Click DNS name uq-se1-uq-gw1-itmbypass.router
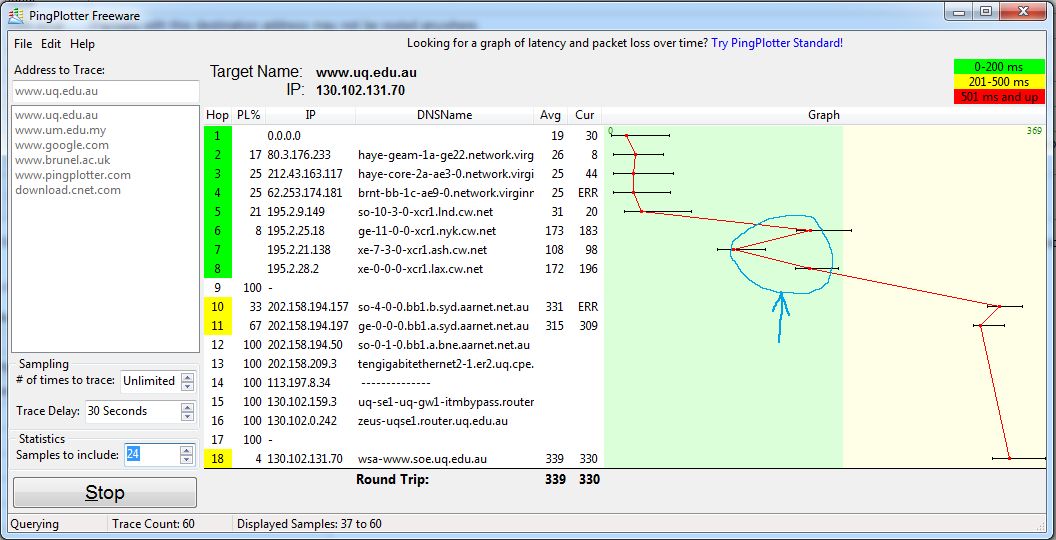 click(446, 402)
